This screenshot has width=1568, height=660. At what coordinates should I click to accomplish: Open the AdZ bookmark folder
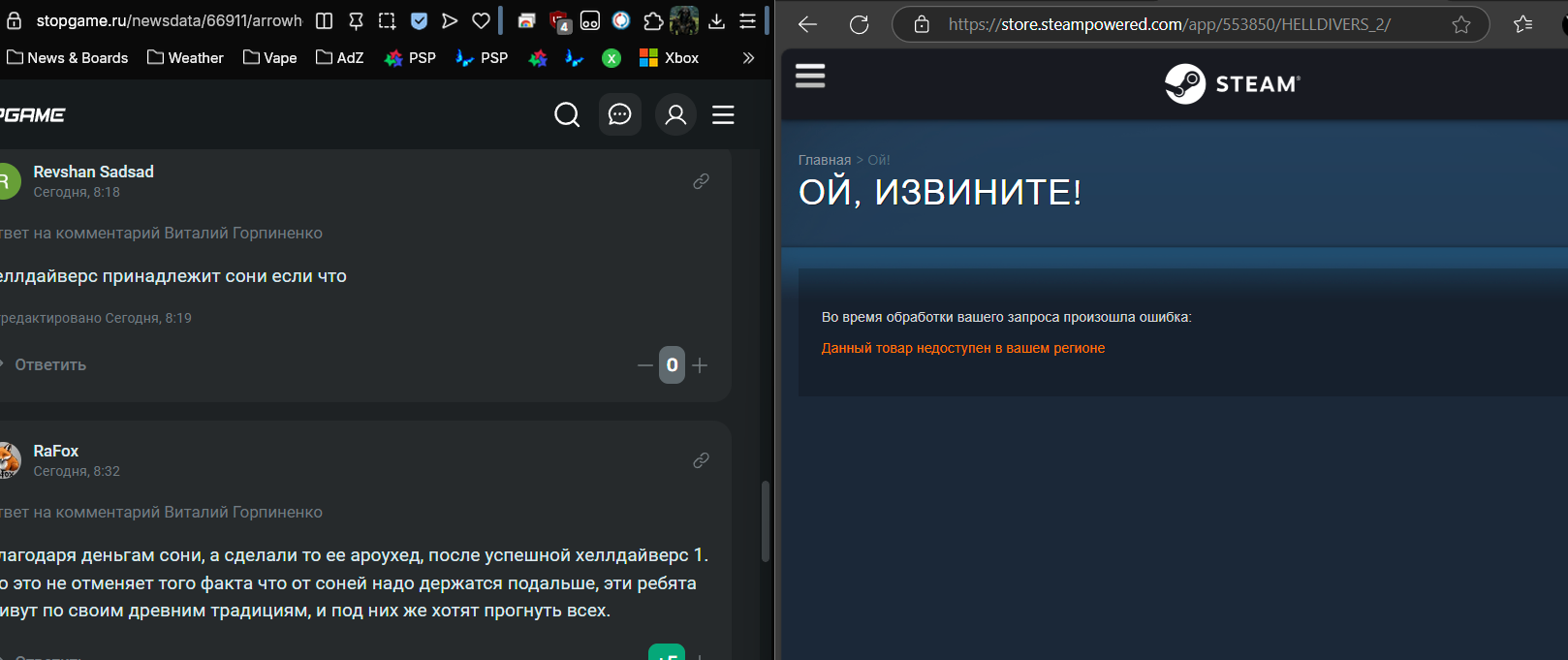(x=340, y=58)
